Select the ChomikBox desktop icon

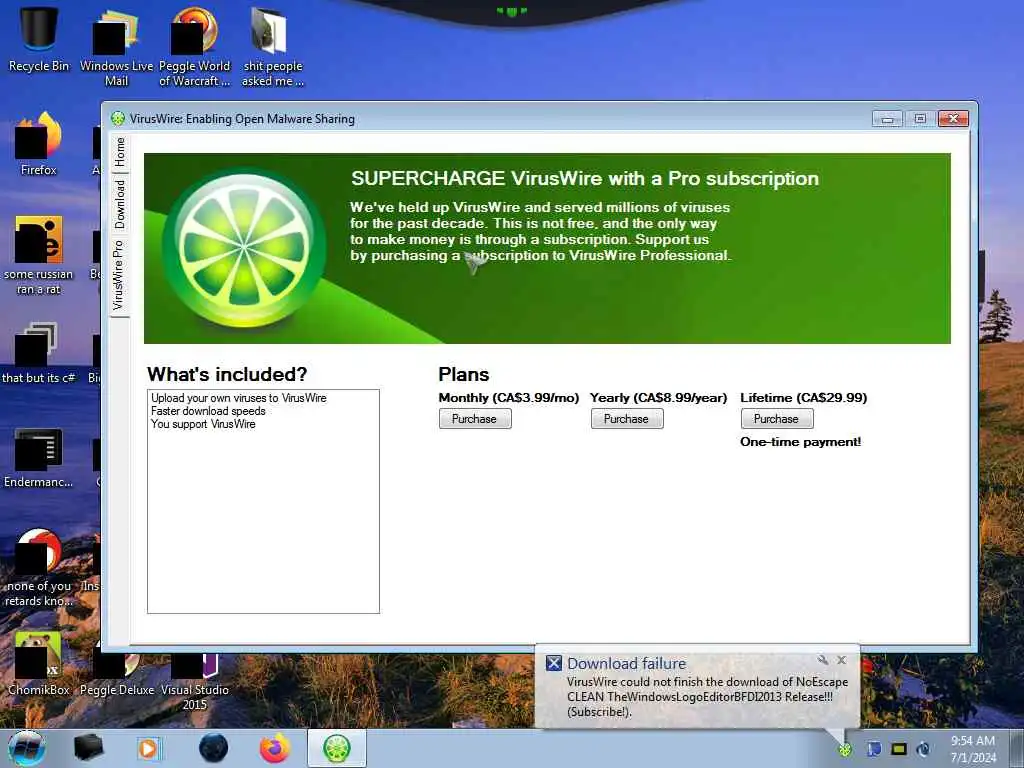pyautogui.click(x=39, y=664)
